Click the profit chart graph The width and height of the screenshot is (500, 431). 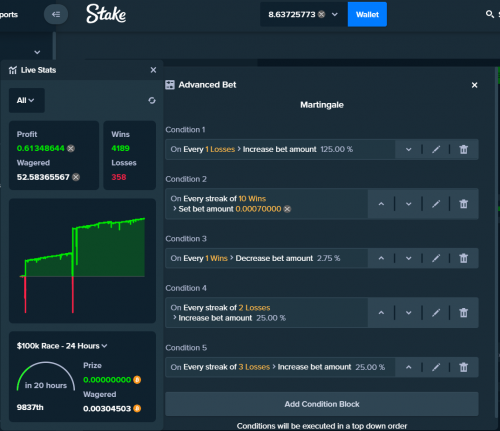coord(82,261)
